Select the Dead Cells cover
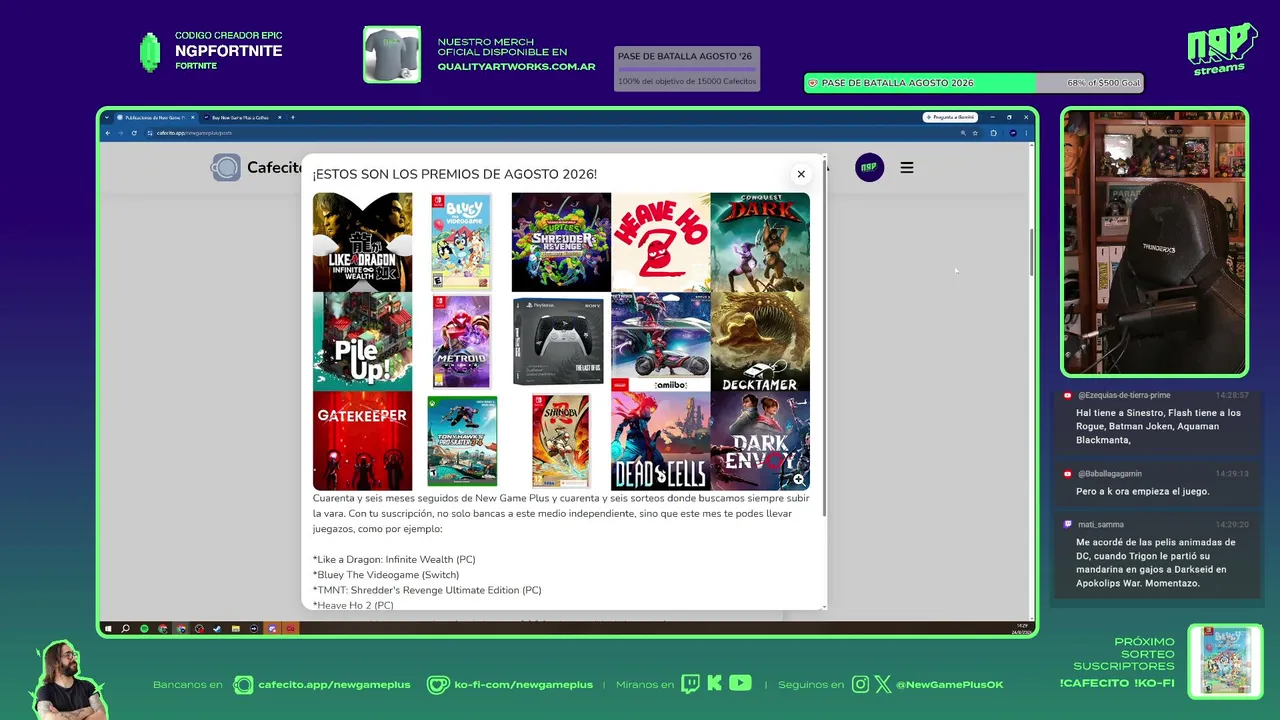 coord(661,441)
